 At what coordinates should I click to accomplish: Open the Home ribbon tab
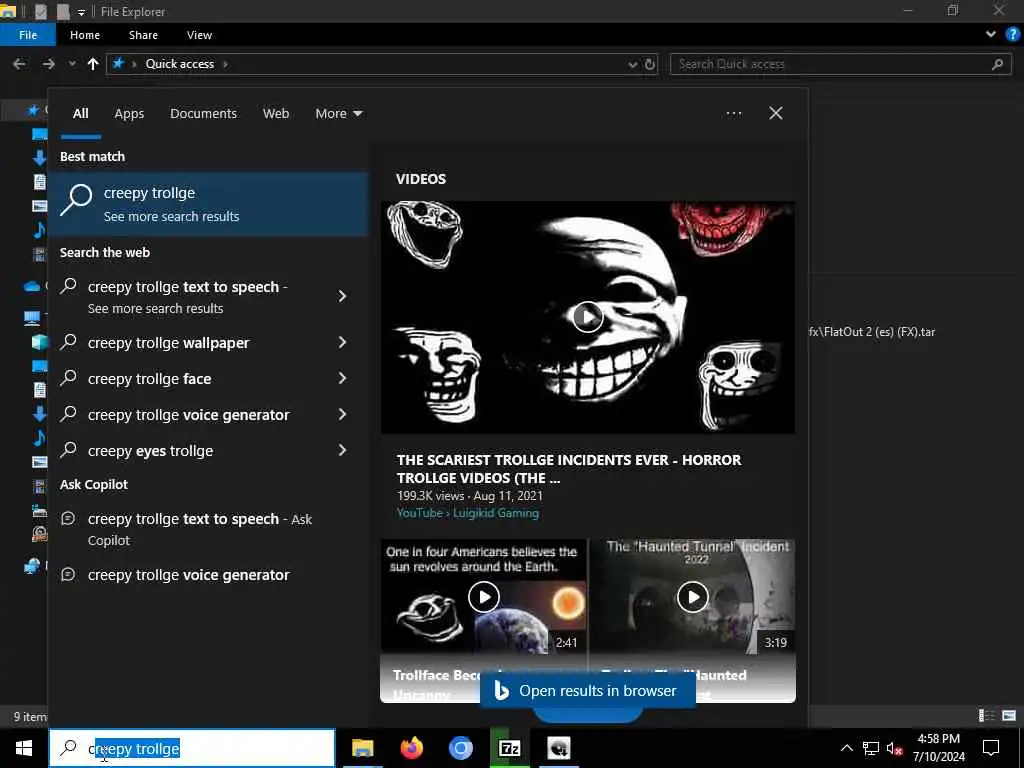85,35
